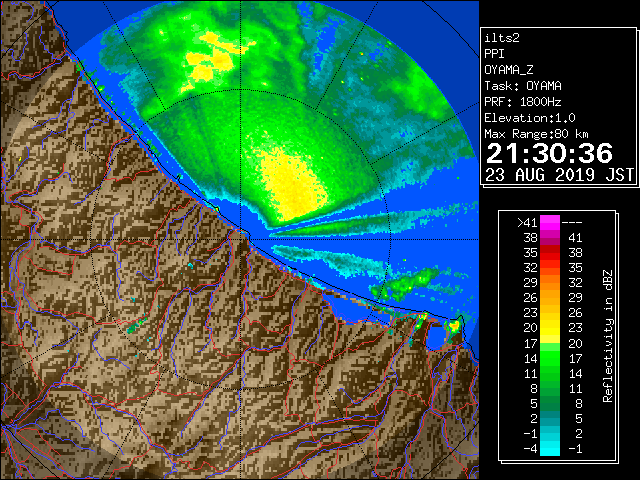Click the 'Max Range:80 km' line
Image resolution: width=640 pixels, height=480 pixels.
(536, 134)
